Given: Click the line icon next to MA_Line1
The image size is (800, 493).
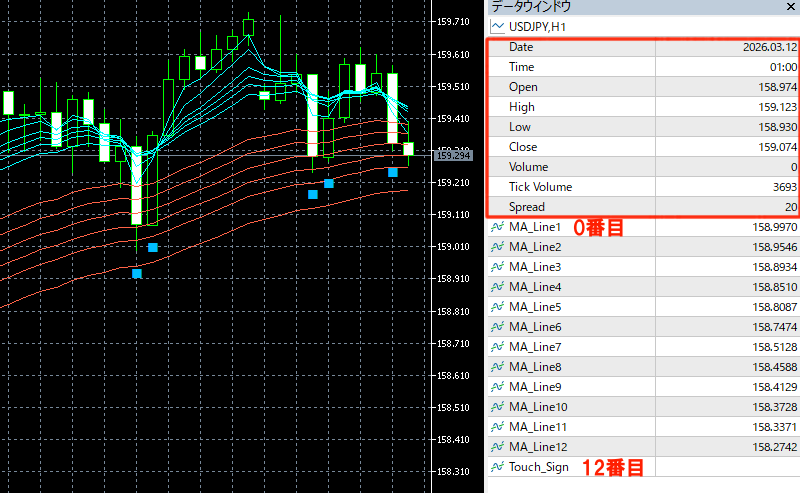Looking at the screenshot, I should click(x=497, y=227).
